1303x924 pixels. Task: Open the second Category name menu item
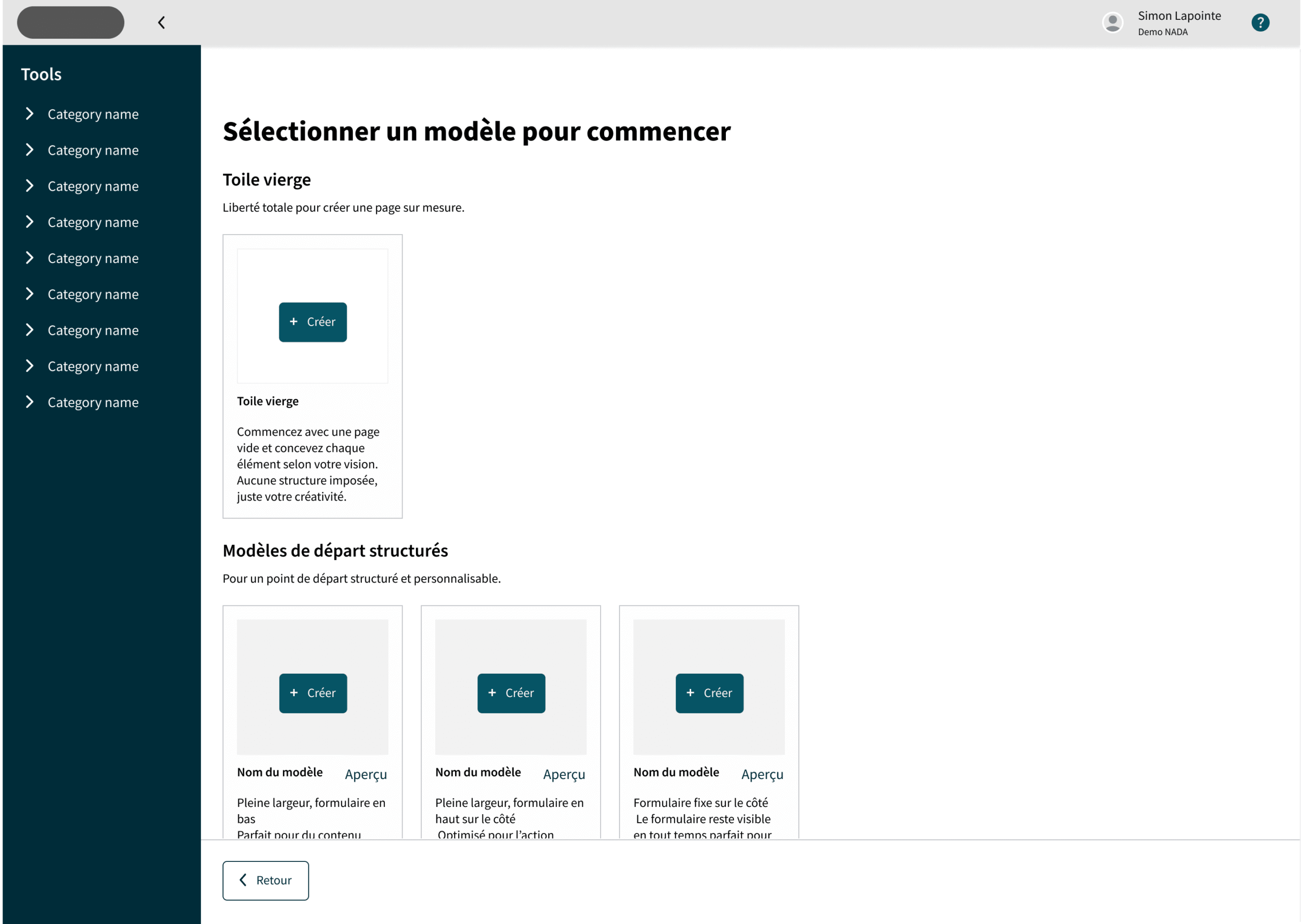[x=93, y=150]
